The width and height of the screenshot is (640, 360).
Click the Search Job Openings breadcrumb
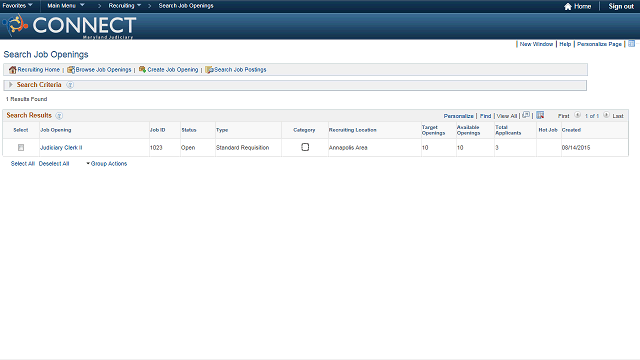[186, 6]
